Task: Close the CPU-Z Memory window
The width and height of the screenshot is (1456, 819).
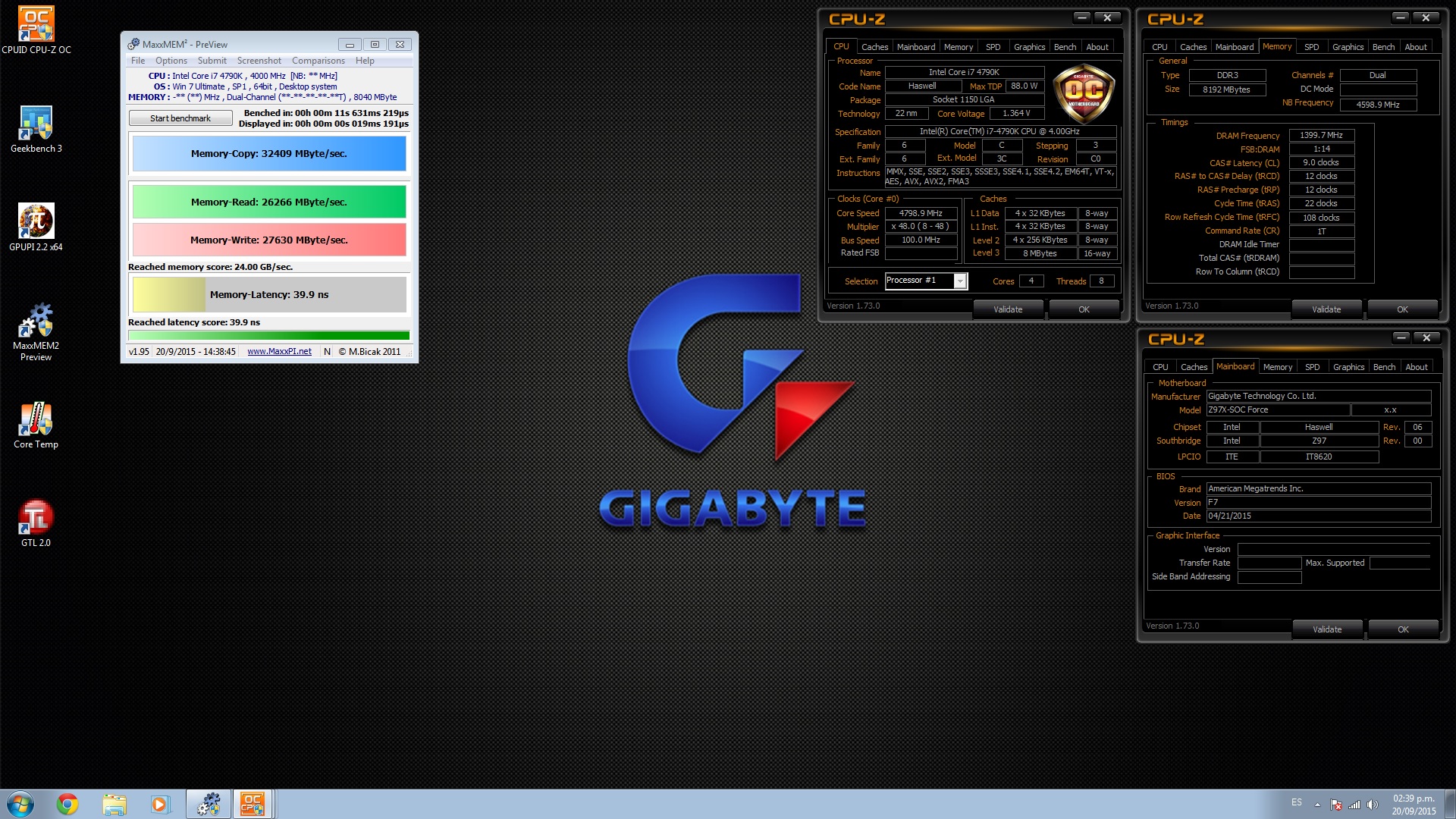Action: point(1426,17)
